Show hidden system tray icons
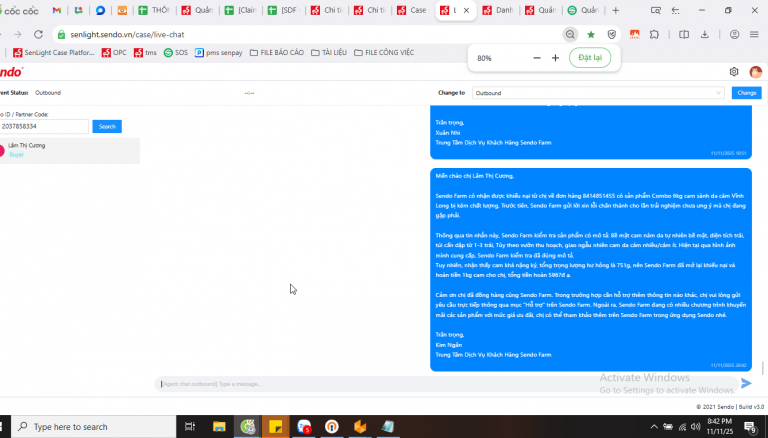The height and width of the screenshot is (438, 768). click(x=654, y=427)
